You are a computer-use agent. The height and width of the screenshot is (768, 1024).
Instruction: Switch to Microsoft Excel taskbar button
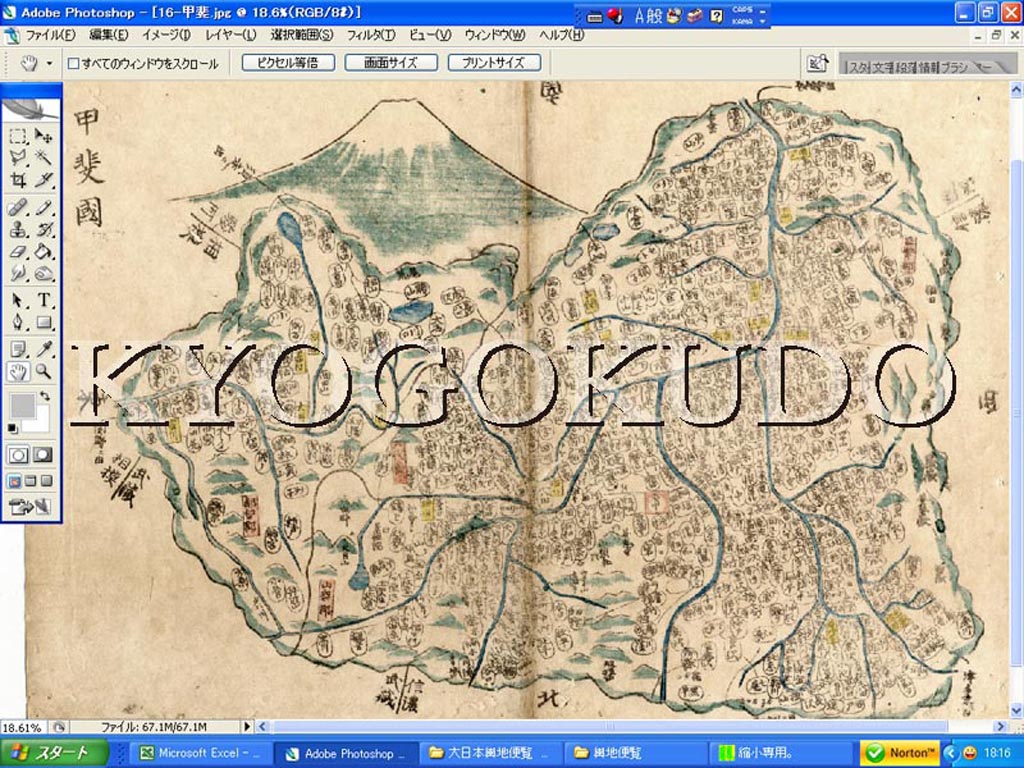coord(201,754)
